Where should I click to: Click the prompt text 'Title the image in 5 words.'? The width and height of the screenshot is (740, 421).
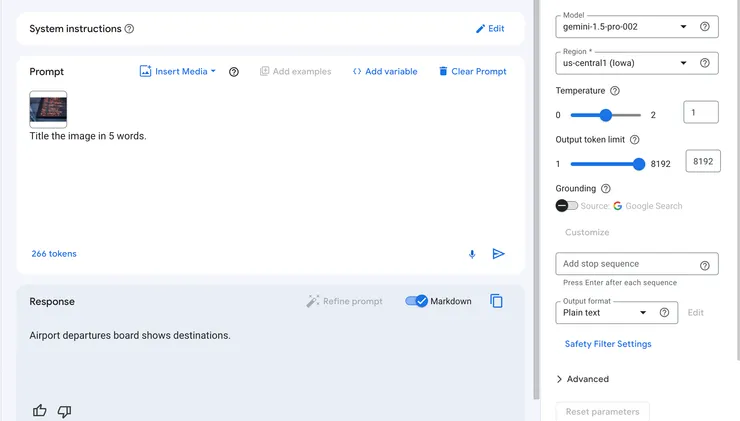(x=88, y=136)
